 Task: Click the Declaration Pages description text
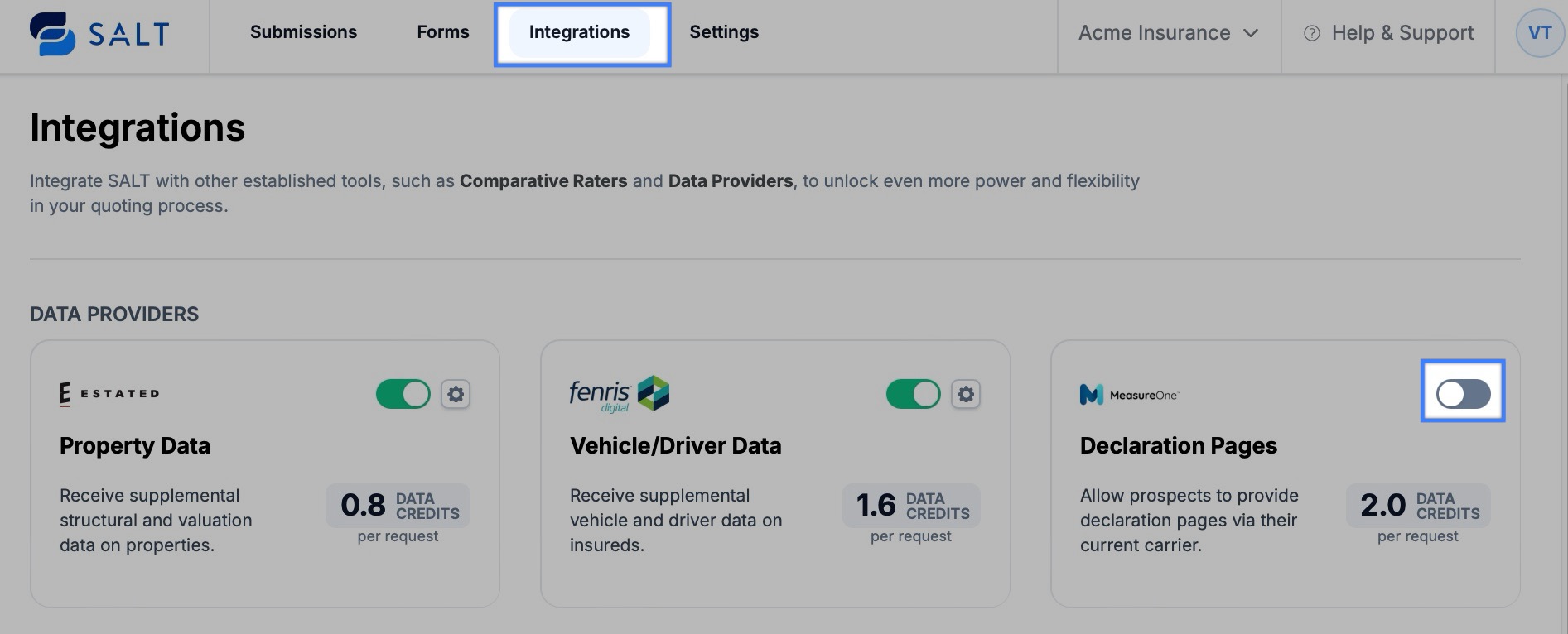click(x=1189, y=521)
